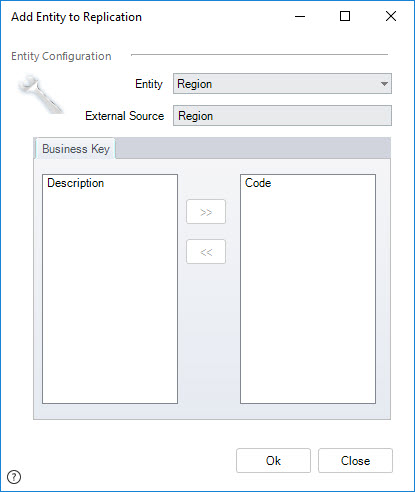
Task: Select Code in the business key list
Action: (258, 183)
